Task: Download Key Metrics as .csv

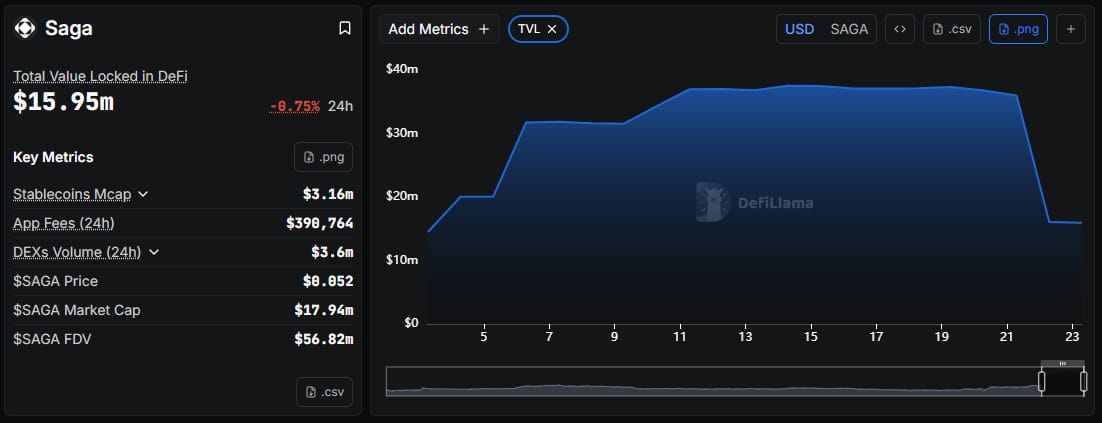Action: pyautogui.click(x=324, y=392)
